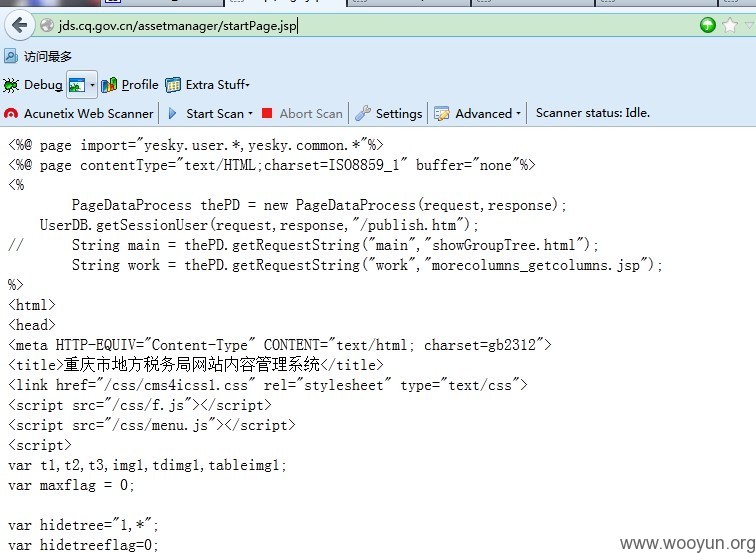Click the 访问最多 magnifier icon
This screenshot has height=553, width=756.
click(x=11, y=56)
